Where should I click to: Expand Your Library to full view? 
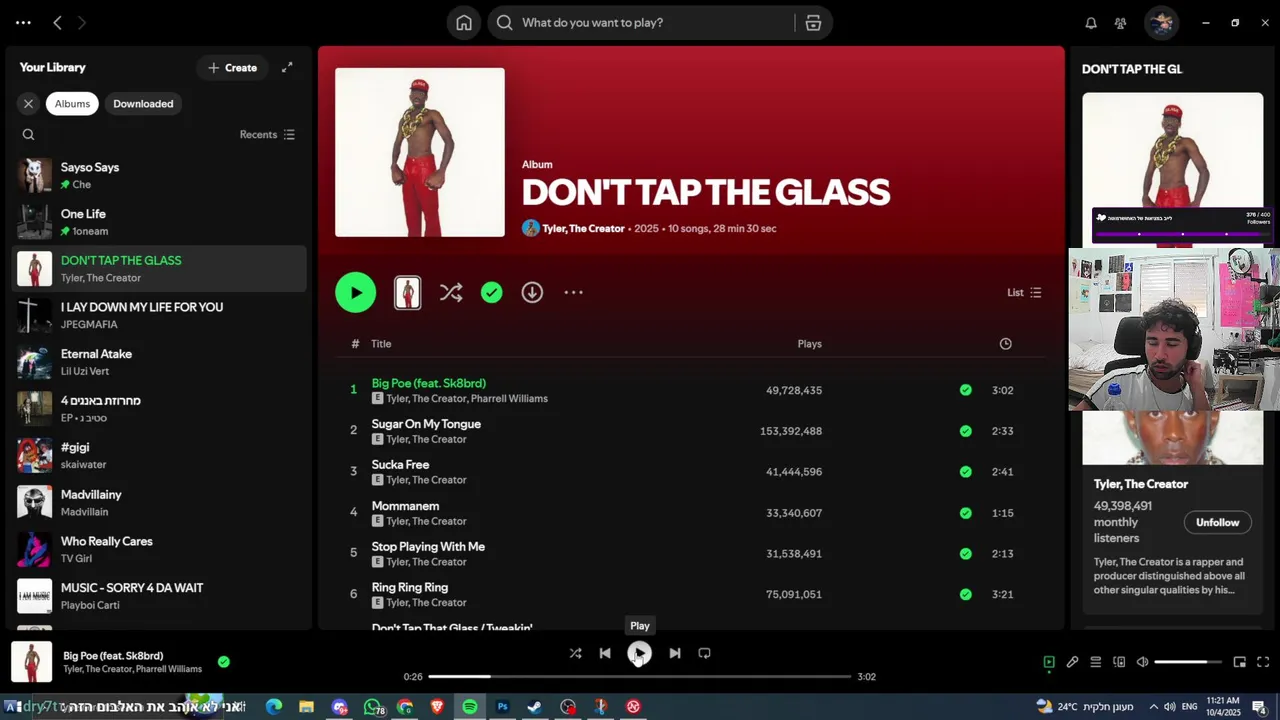(x=287, y=67)
